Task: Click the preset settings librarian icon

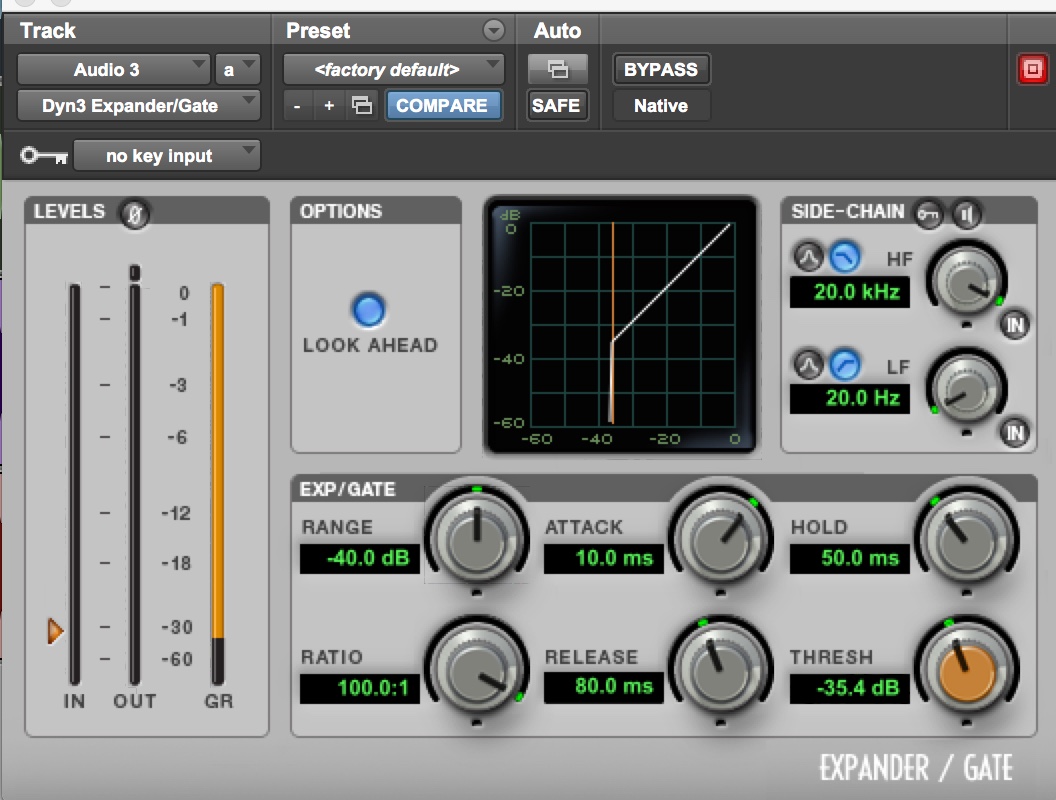Action: tap(361, 106)
